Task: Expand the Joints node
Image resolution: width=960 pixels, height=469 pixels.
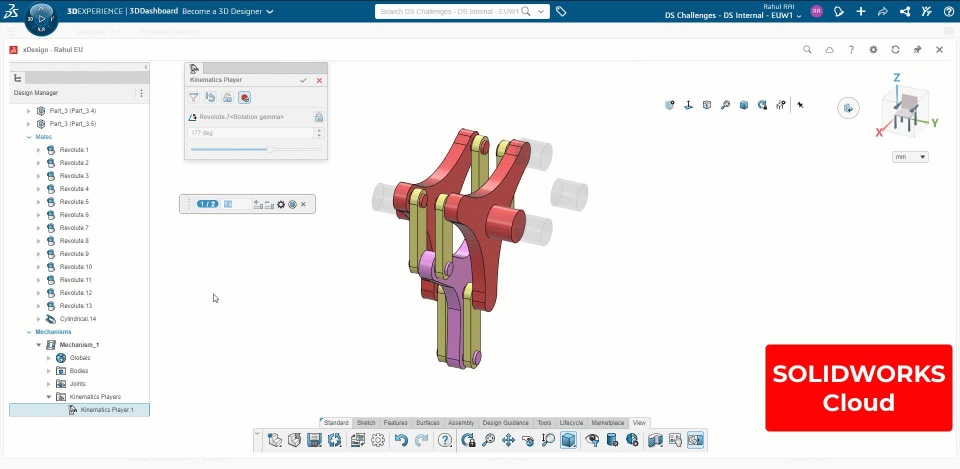Action: (x=49, y=384)
